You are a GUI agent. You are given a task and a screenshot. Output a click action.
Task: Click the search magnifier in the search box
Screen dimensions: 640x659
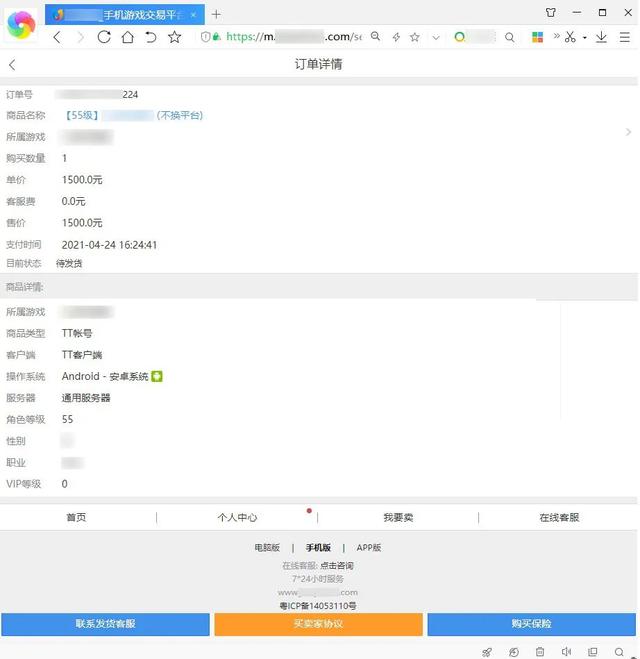(509, 37)
